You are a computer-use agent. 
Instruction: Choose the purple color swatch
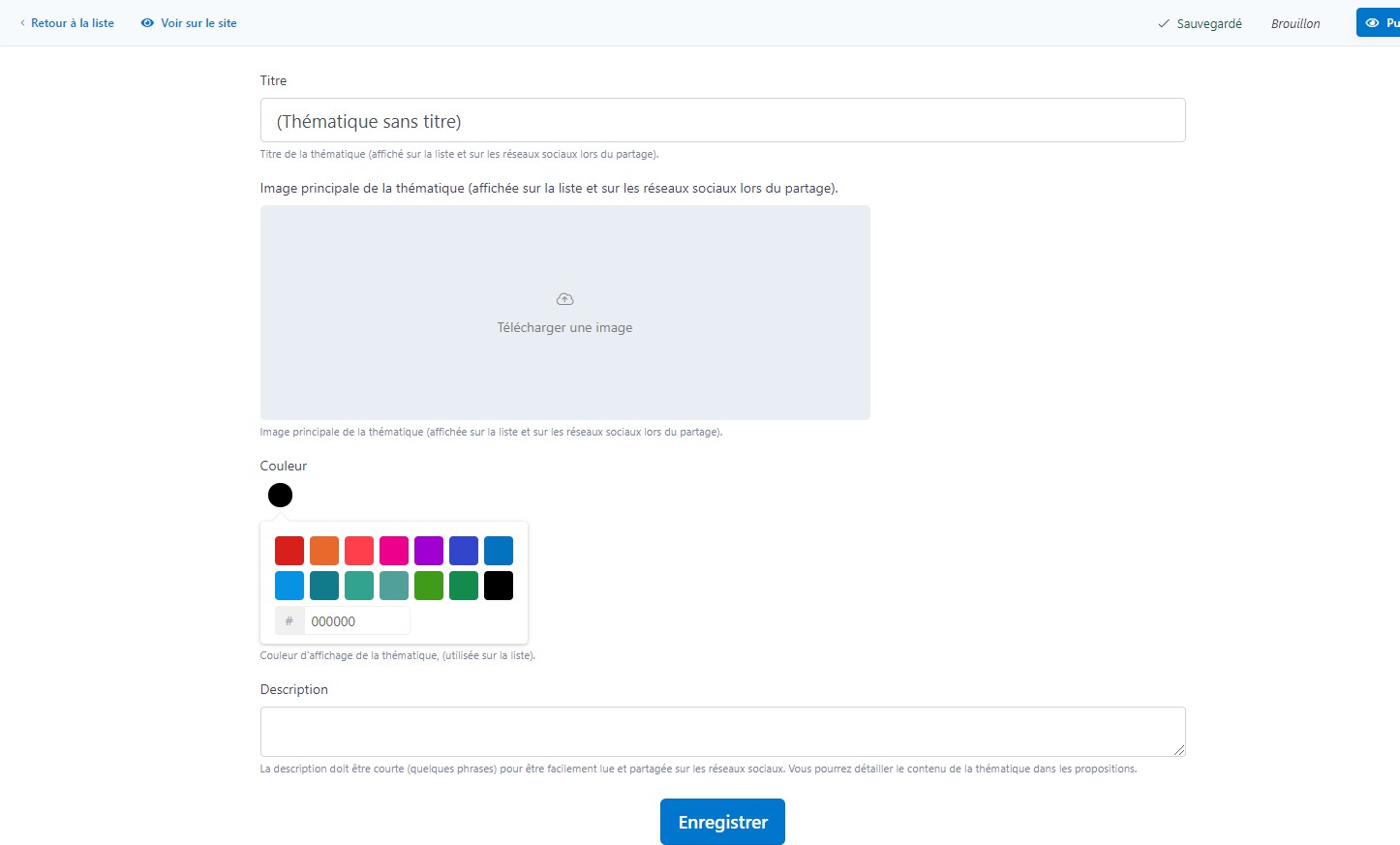[x=429, y=551]
